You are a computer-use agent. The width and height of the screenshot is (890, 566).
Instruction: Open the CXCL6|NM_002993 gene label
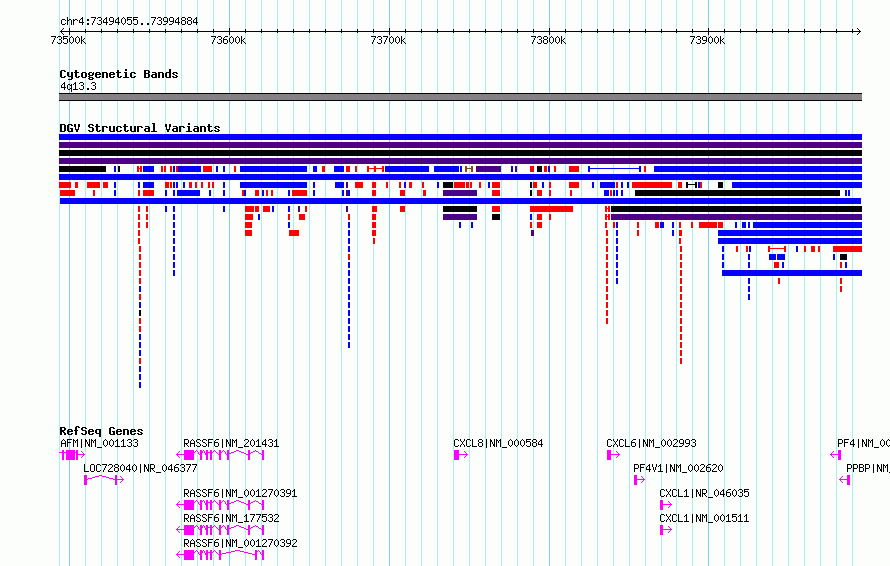651,443
